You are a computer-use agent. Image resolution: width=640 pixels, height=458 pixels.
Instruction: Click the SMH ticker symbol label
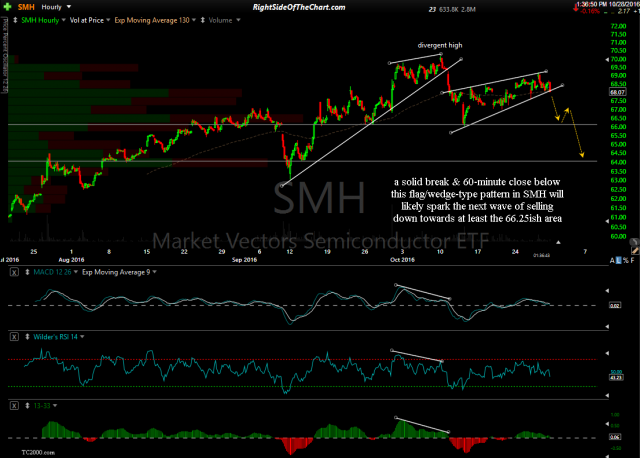(x=26, y=7)
